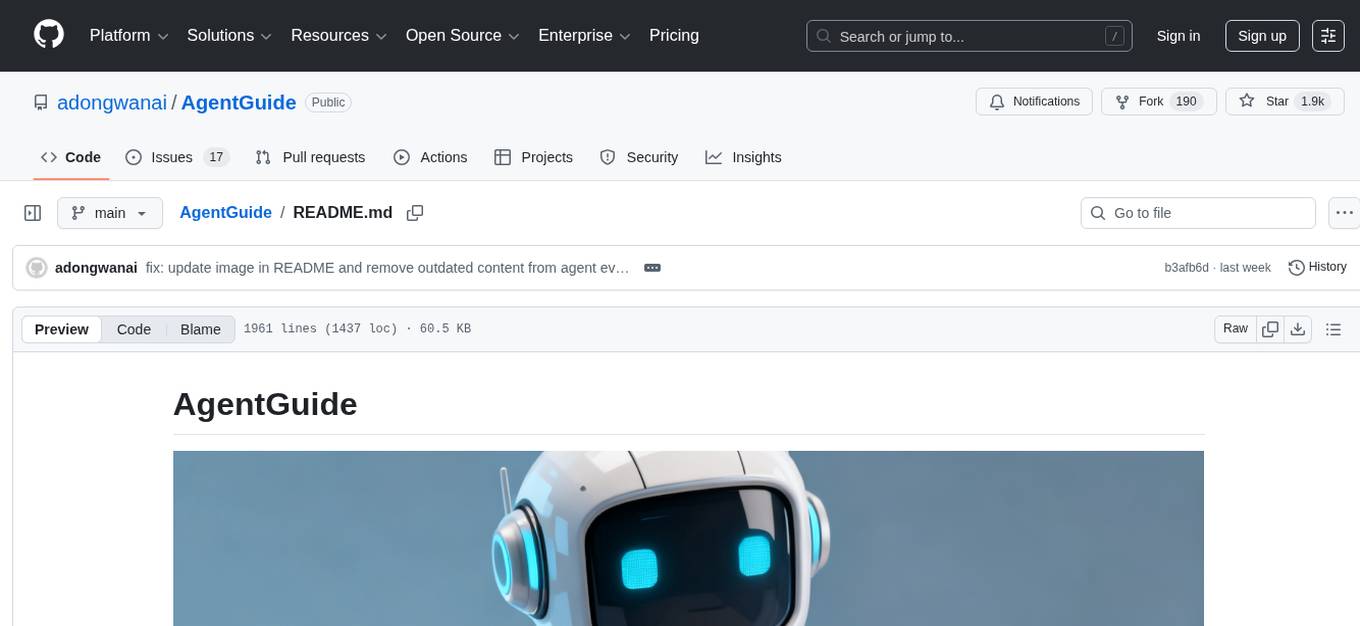Viewport: 1360px width, 626px height.
Task: Copy the README.md file path icon
Action: [415, 213]
